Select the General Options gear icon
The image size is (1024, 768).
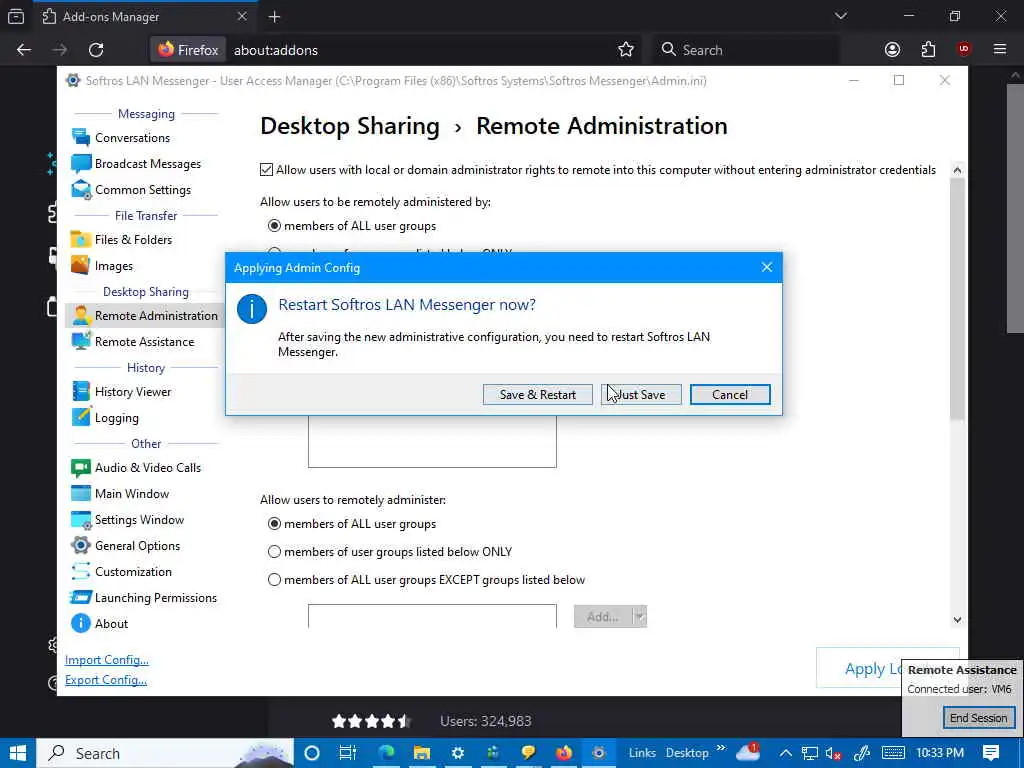80,546
